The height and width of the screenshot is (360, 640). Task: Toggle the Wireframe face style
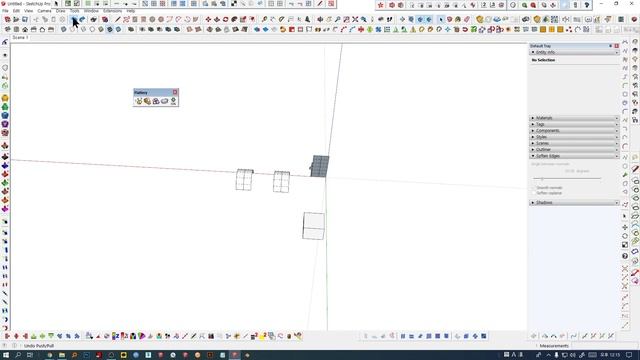[83, 29]
